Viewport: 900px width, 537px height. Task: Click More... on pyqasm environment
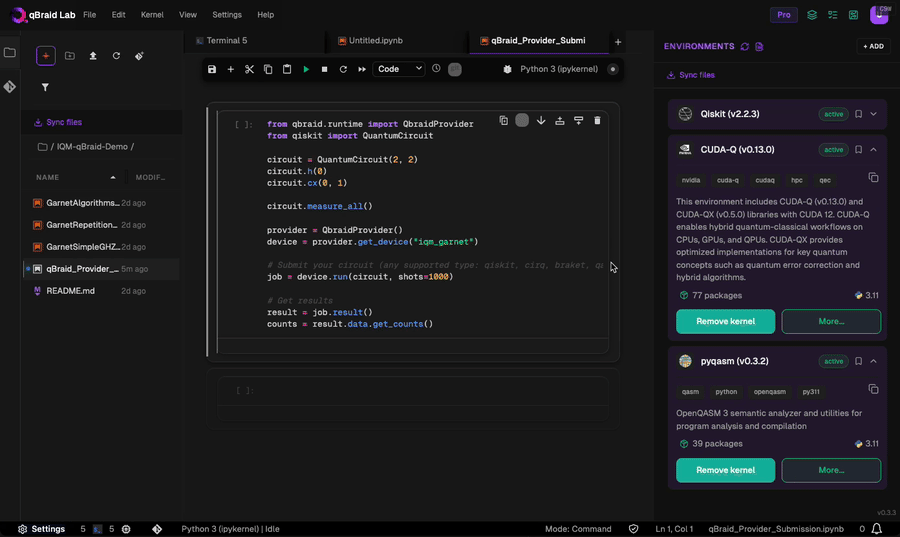[x=831, y=470]
